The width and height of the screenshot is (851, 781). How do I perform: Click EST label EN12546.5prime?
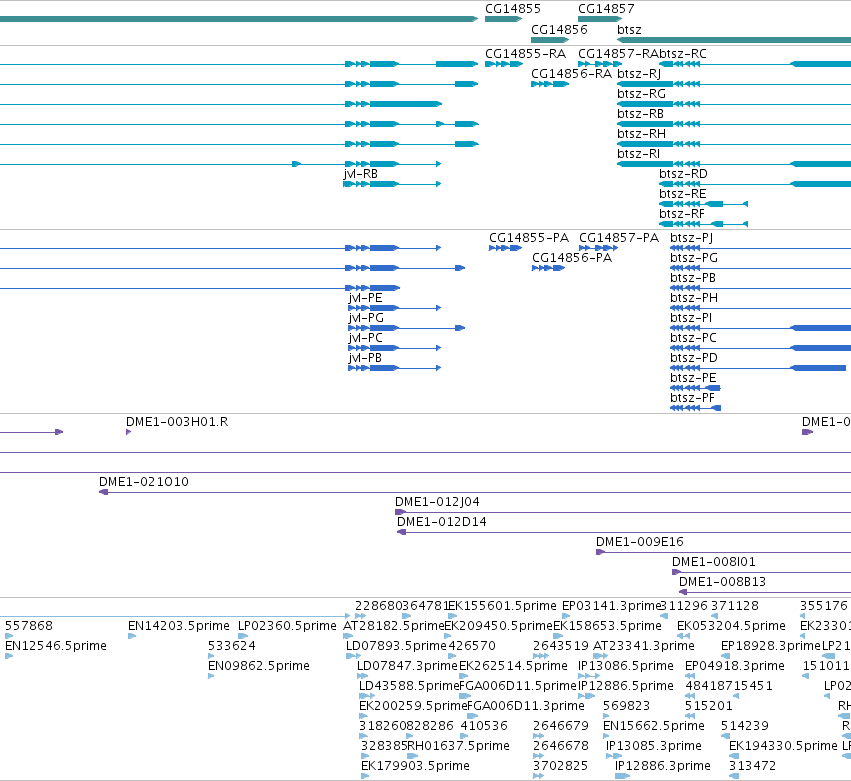[x=56, y=646]
